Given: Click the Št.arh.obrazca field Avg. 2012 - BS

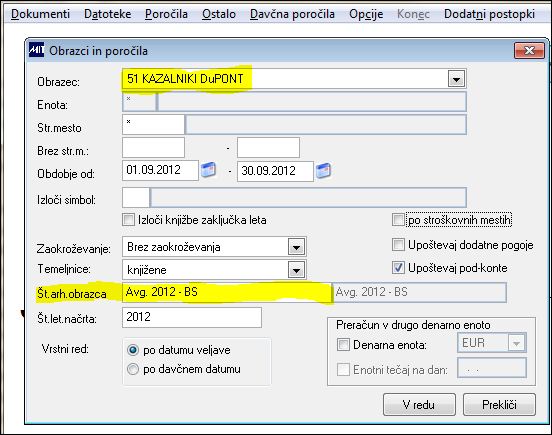Looking at the screenshot, I should (227, 292).
